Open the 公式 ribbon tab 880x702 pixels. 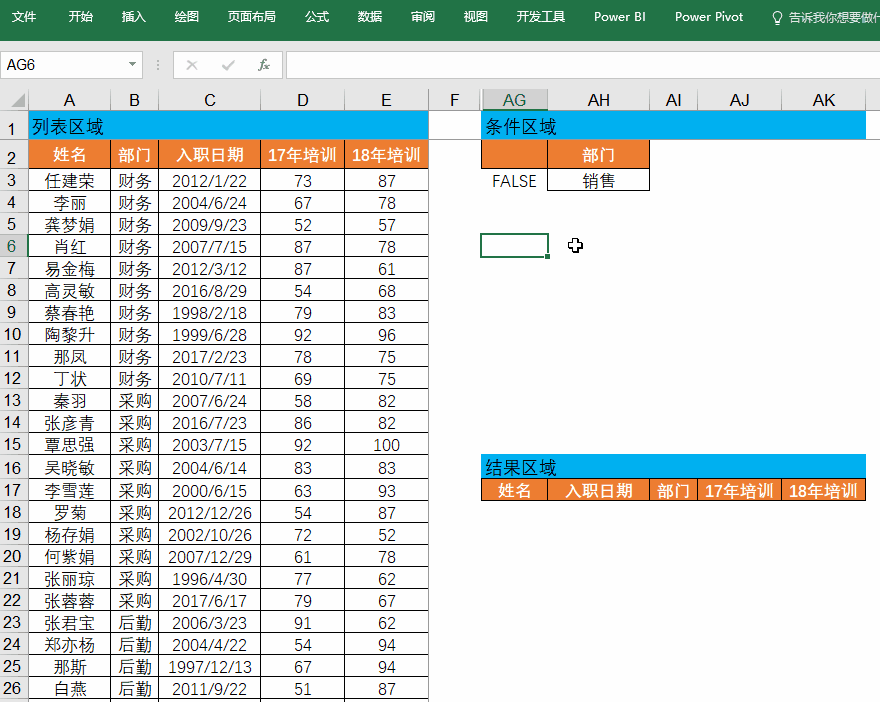coord(317,17)
